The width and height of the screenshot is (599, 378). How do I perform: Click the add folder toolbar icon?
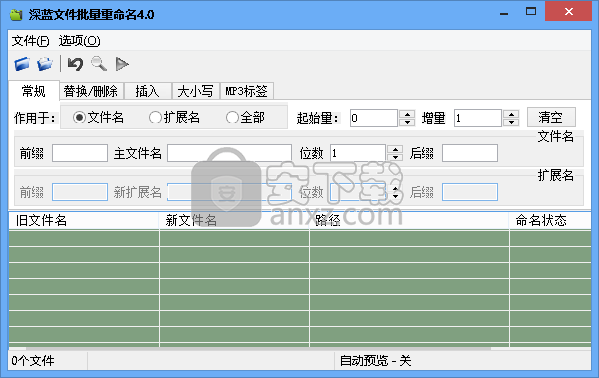[x=45, y=64]
